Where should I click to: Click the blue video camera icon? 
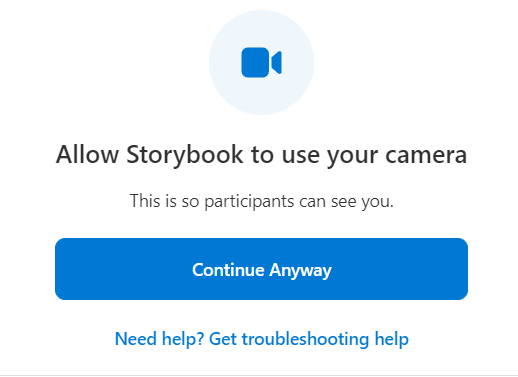[x=261, y=62]
